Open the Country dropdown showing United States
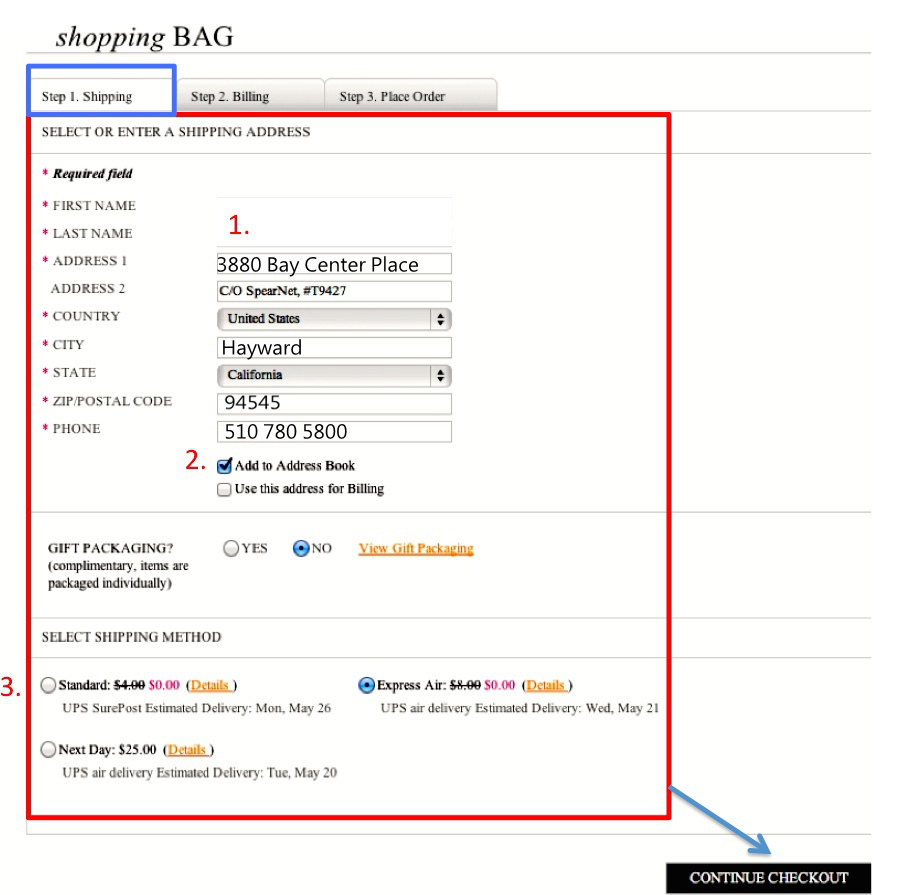 (x=334, y=319)
